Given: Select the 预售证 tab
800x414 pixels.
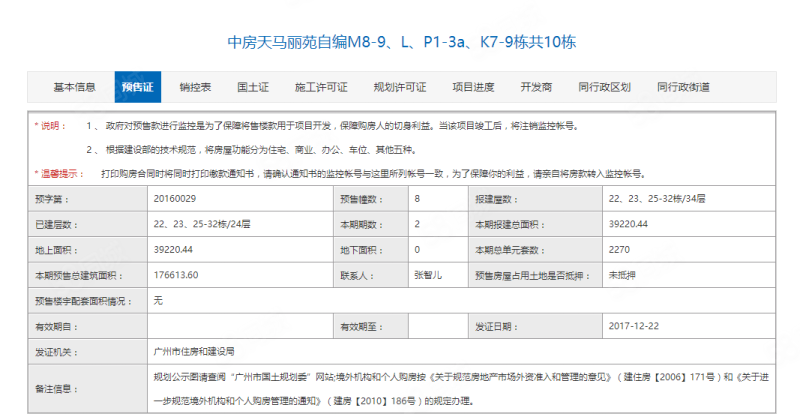Looking at the screenshot, I should pyautogui.click(x=138, y=87).
